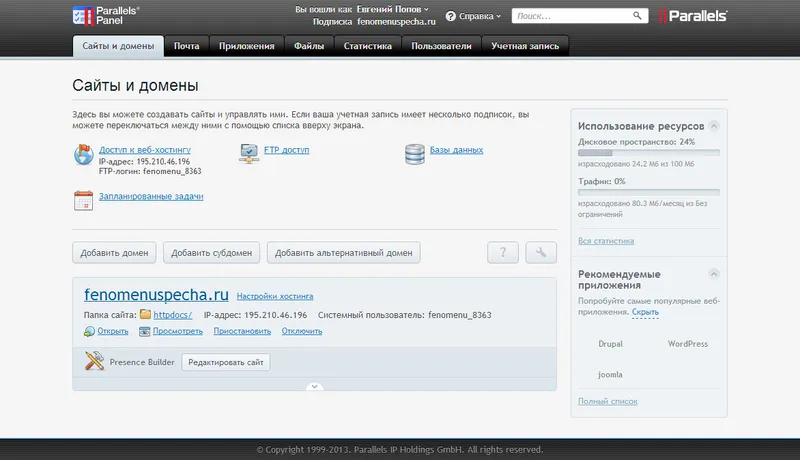
Task: Click the scheduled tasks calendar icon
Action: (x=83, y=200)
